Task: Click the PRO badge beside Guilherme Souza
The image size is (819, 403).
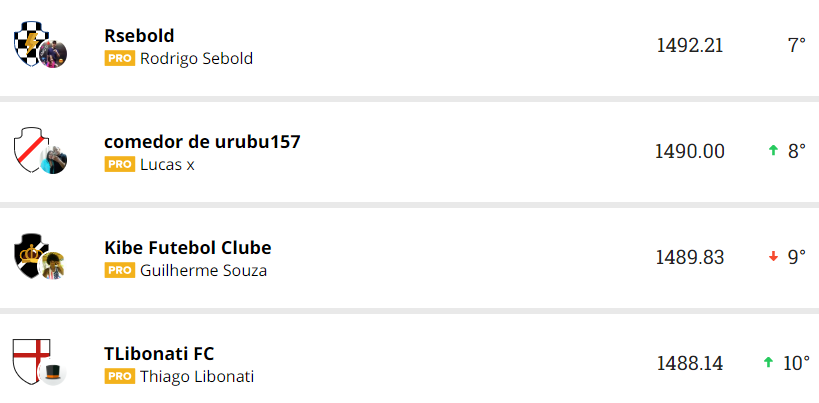Action: (x=119, y=270)
